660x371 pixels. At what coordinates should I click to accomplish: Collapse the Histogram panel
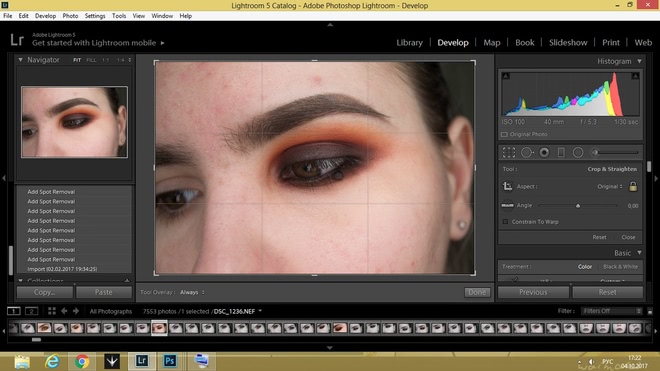639,61
